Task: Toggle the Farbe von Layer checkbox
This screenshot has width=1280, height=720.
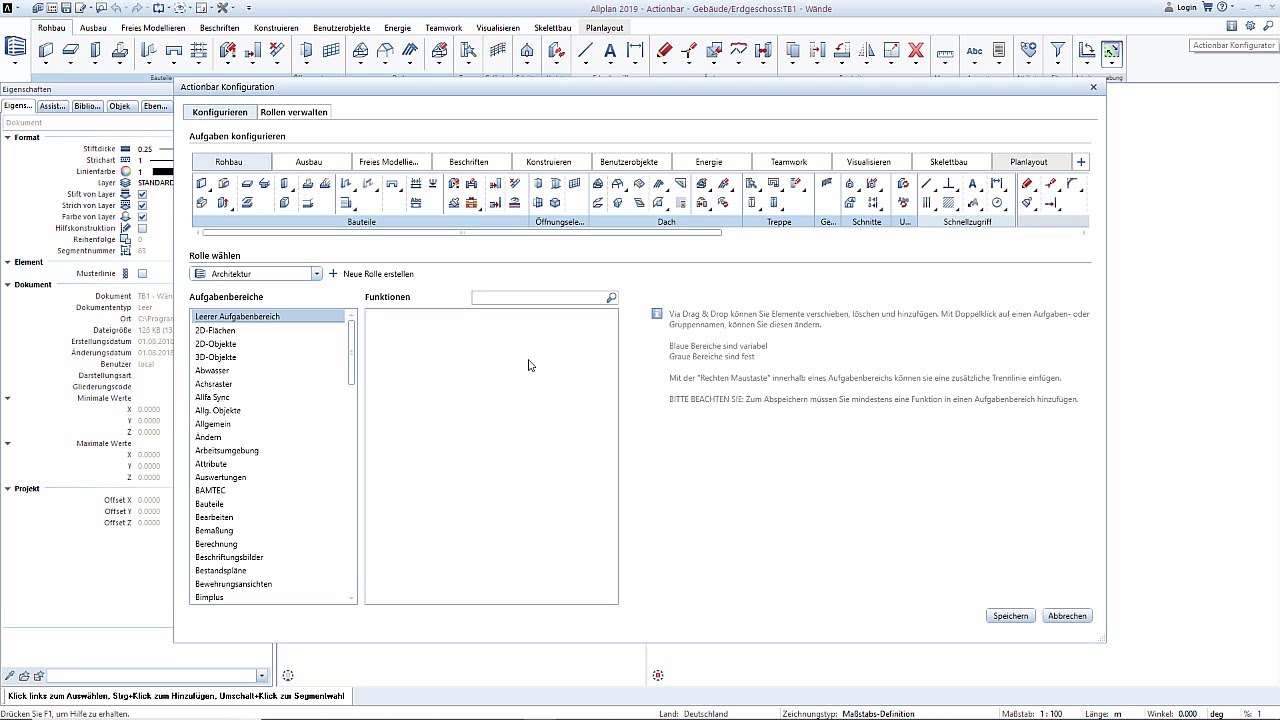Action: click(142, 216)
